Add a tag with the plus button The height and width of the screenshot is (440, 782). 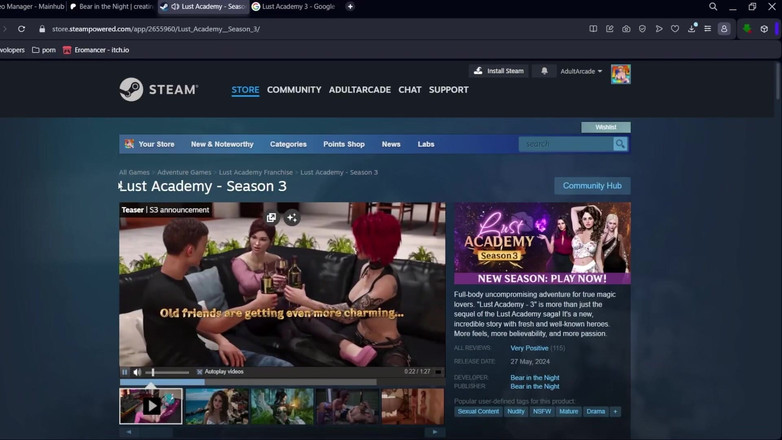click(615, 411)
